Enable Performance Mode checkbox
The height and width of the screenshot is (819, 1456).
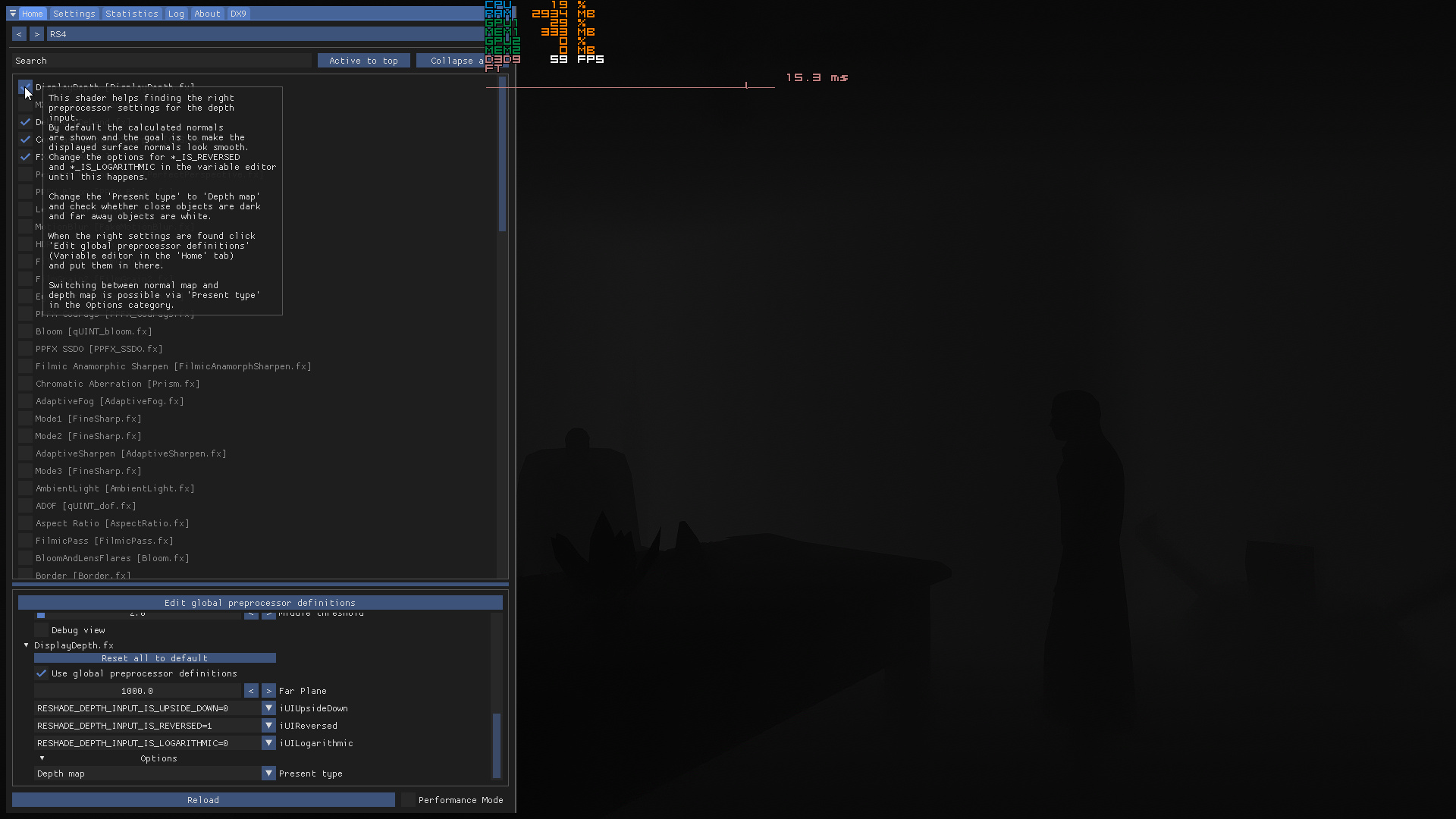pos(409,800)
